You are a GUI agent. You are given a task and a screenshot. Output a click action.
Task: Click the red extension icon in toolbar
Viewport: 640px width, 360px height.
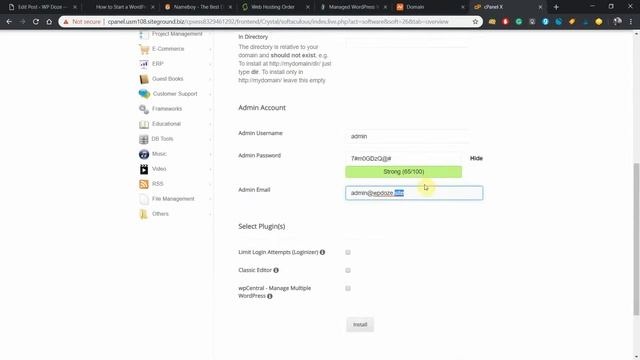coord(506,22)
